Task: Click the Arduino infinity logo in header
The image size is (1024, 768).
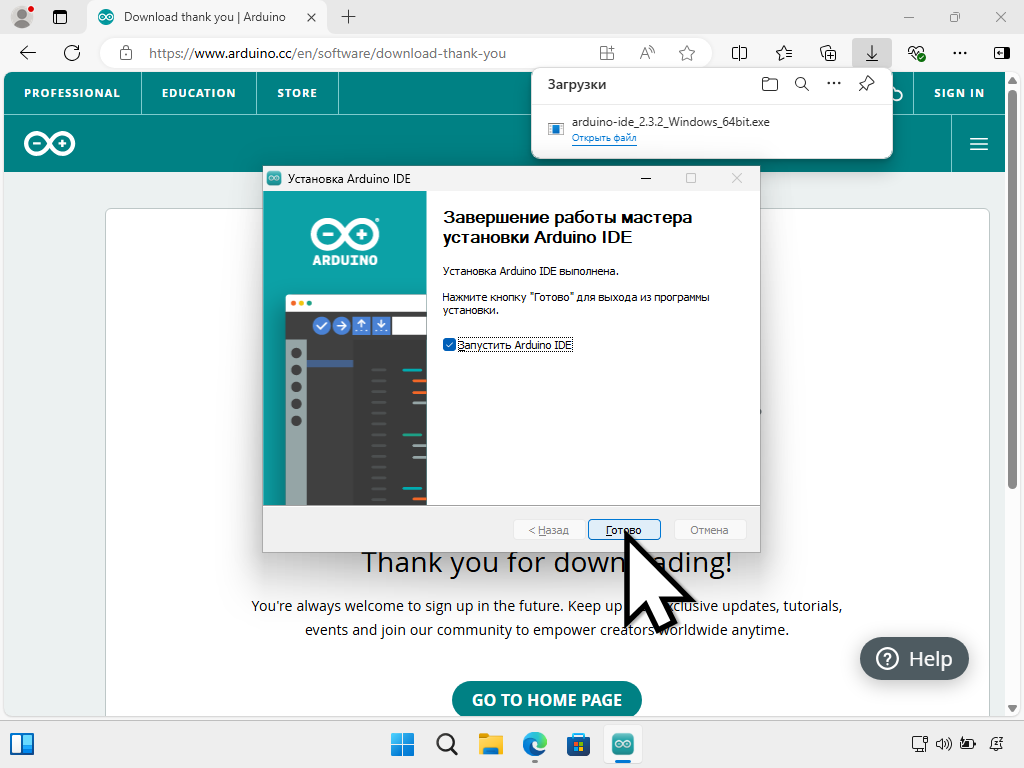Action: click(x=50, y=144)
